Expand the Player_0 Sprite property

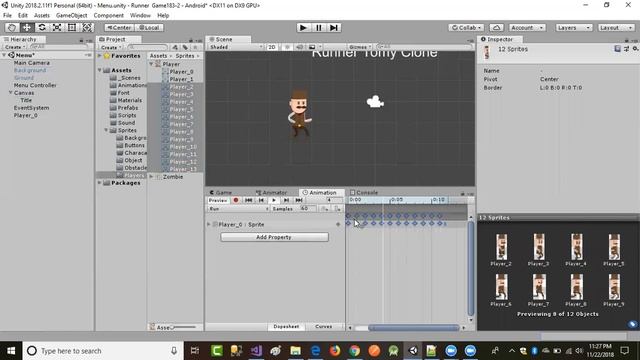[209, 224]
